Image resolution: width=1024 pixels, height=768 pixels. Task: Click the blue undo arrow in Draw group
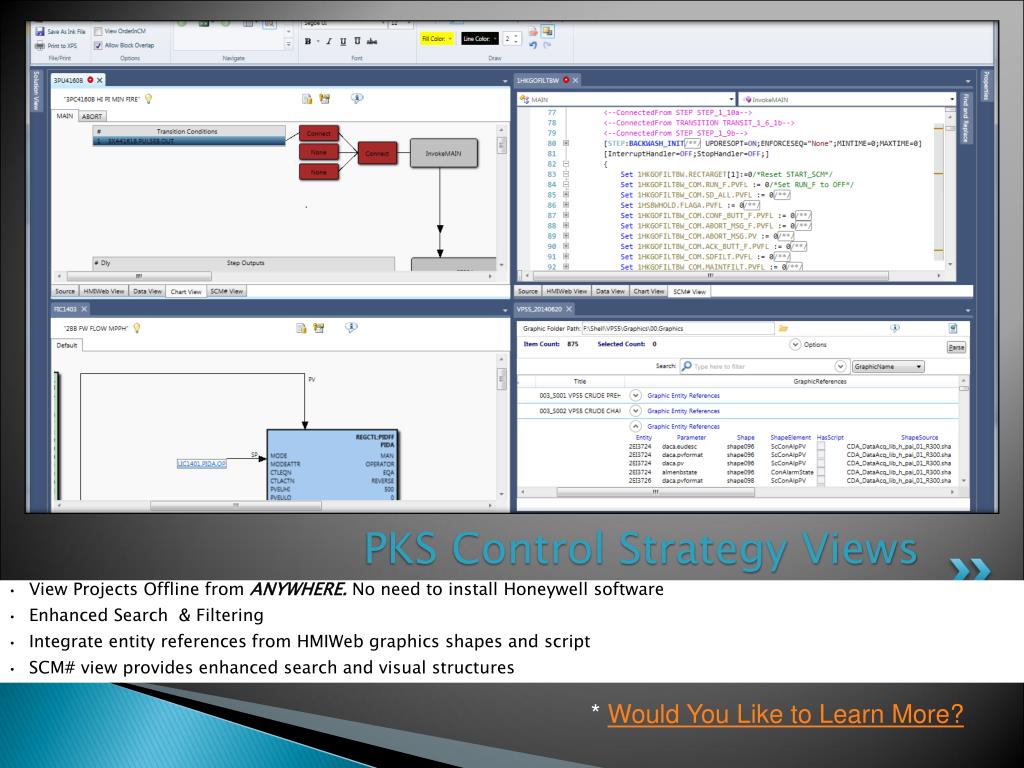coord(534,44)
